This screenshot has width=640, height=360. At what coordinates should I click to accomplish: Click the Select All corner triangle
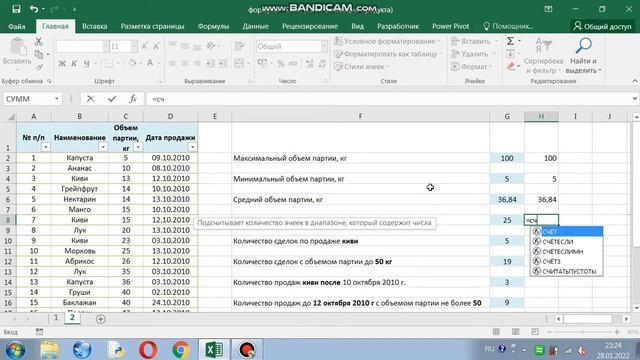point(11,117)
